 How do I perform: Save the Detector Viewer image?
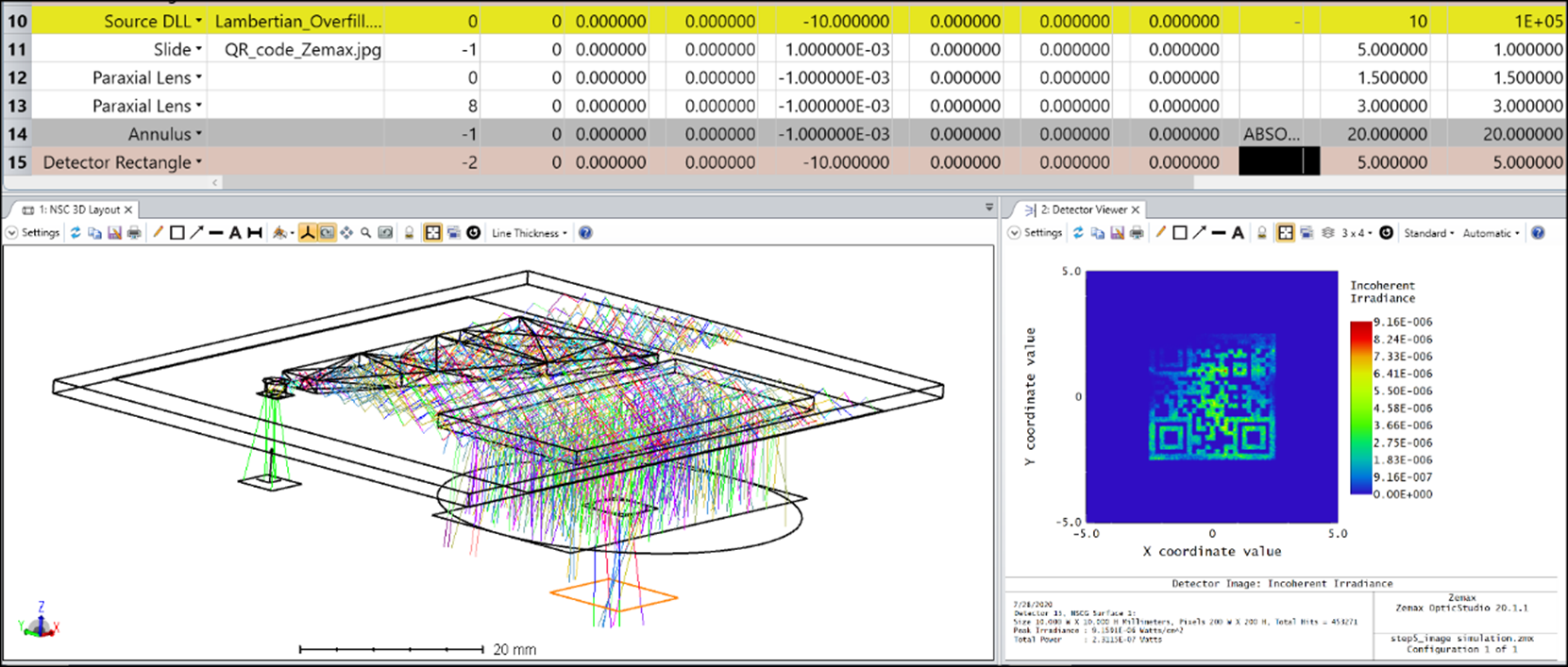click(1117, 233)
